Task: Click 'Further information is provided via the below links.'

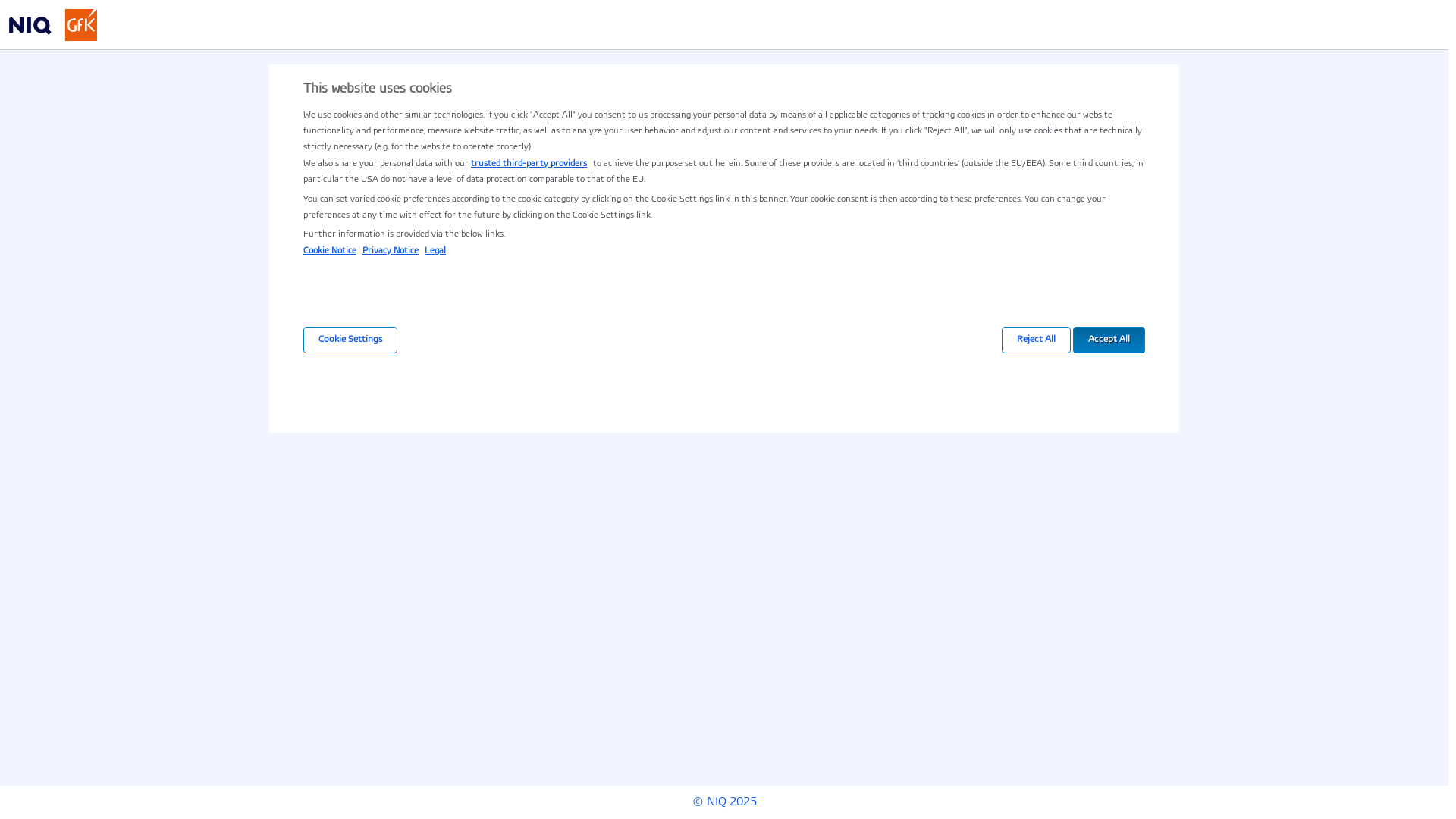Action: pos(404,234)
